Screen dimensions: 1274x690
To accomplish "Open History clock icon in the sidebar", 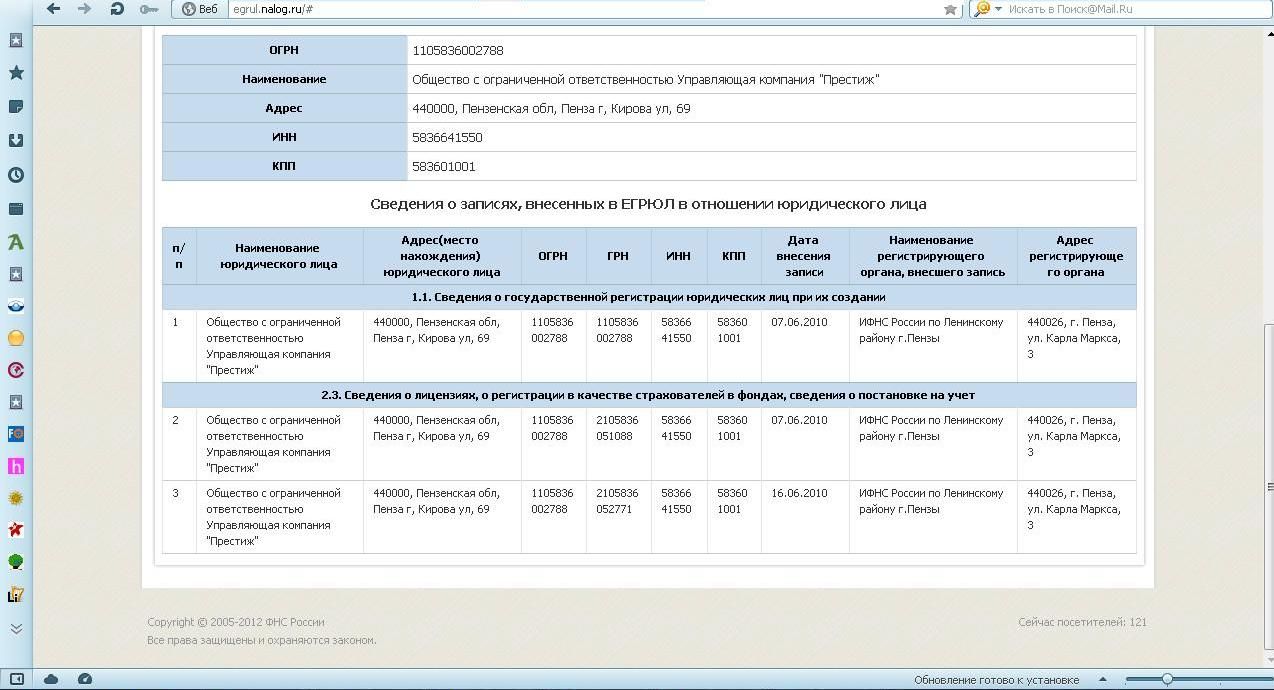I will pyautogui.click(x=16, y=175).
